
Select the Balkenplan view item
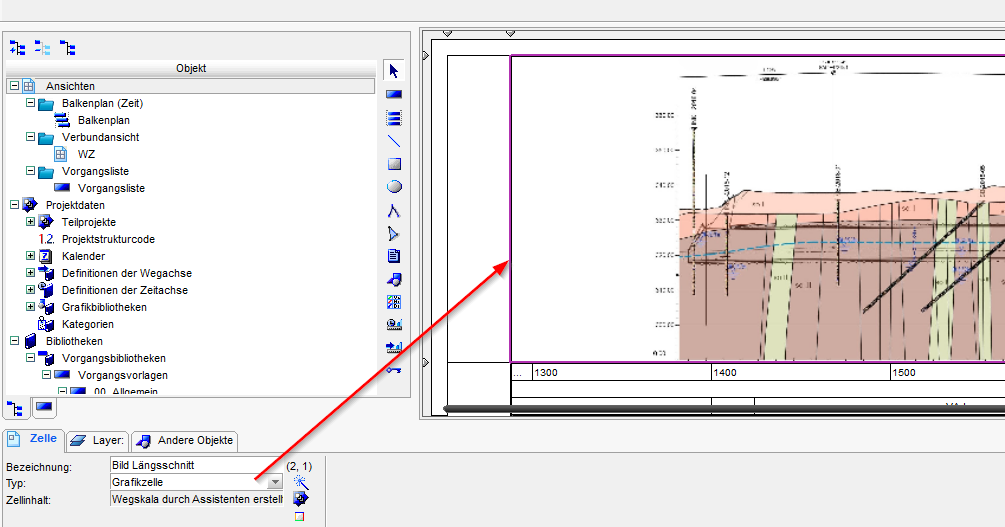(104, 120)
